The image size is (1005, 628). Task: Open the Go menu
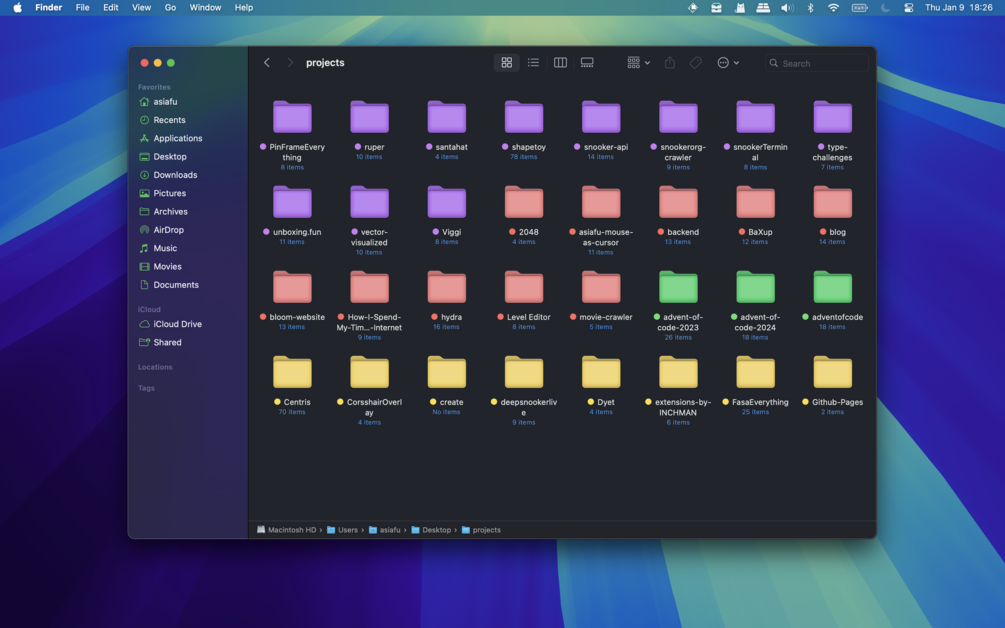pyautogui.click(x=170, y=8)
